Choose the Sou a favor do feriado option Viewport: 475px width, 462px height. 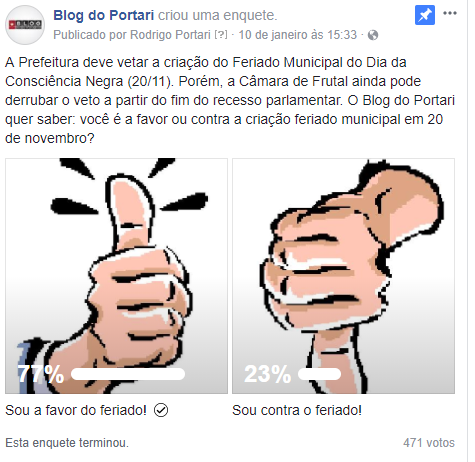point(76,410)
